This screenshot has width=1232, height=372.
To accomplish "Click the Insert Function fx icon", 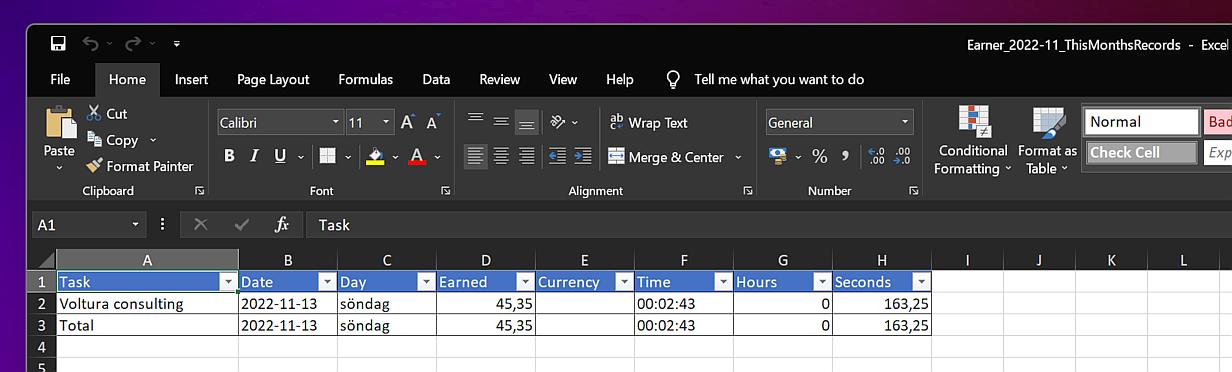I will (281, 225).
